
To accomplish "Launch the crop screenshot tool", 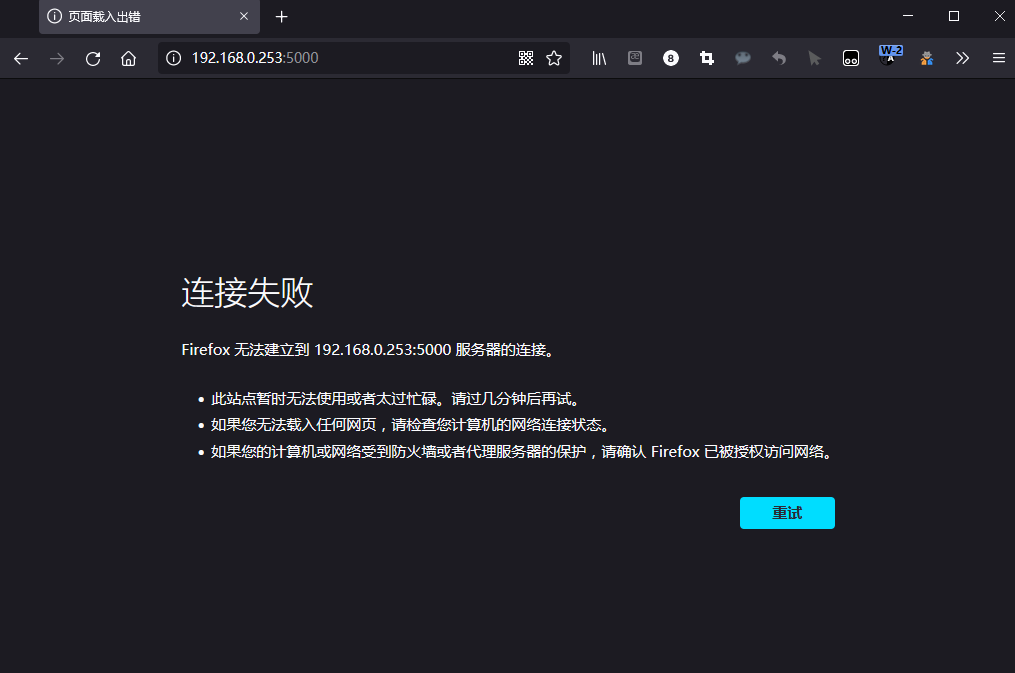I will 707,58.
